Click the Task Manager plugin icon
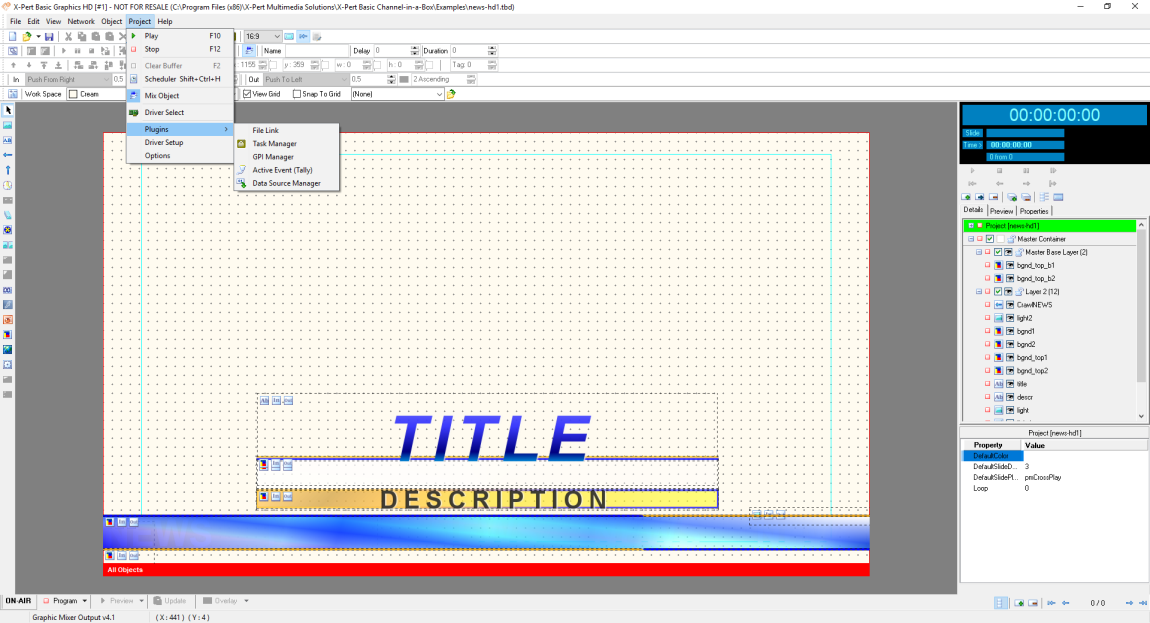The image size is (1150, 623). tap(241, 144)
